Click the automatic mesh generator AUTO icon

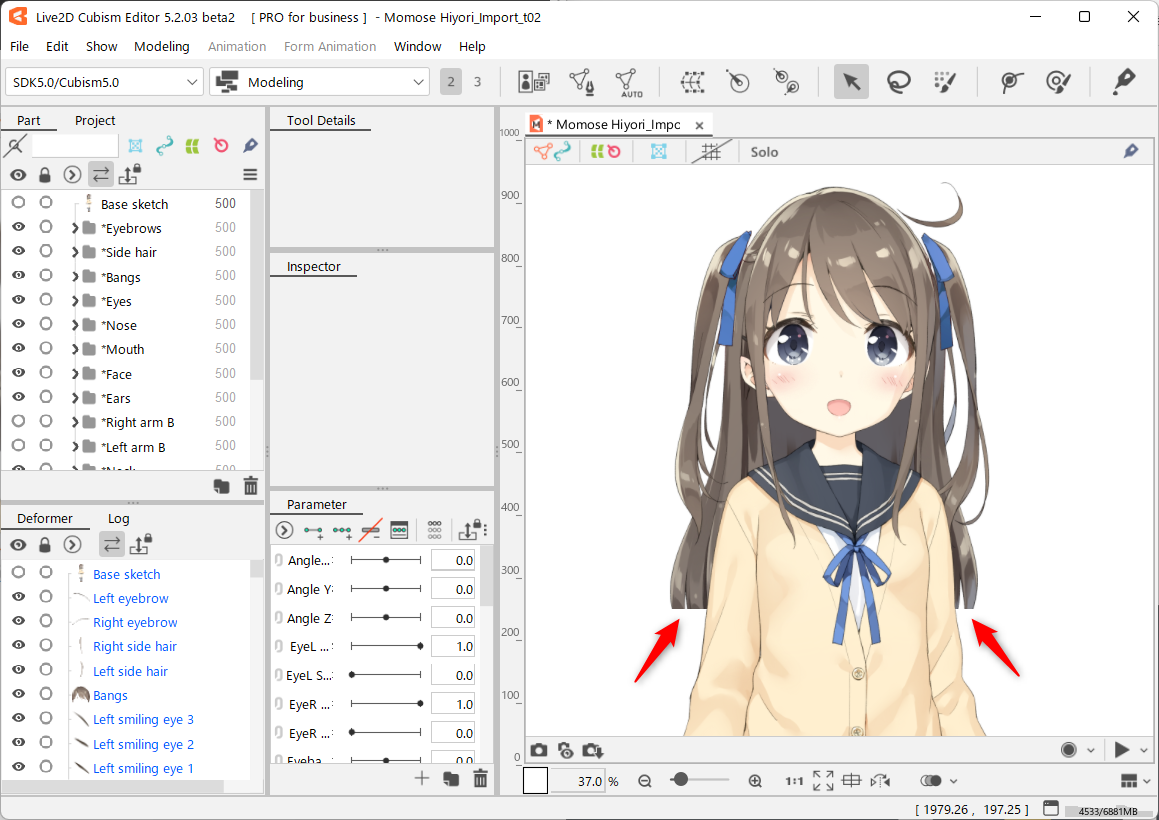pos(629,82)
